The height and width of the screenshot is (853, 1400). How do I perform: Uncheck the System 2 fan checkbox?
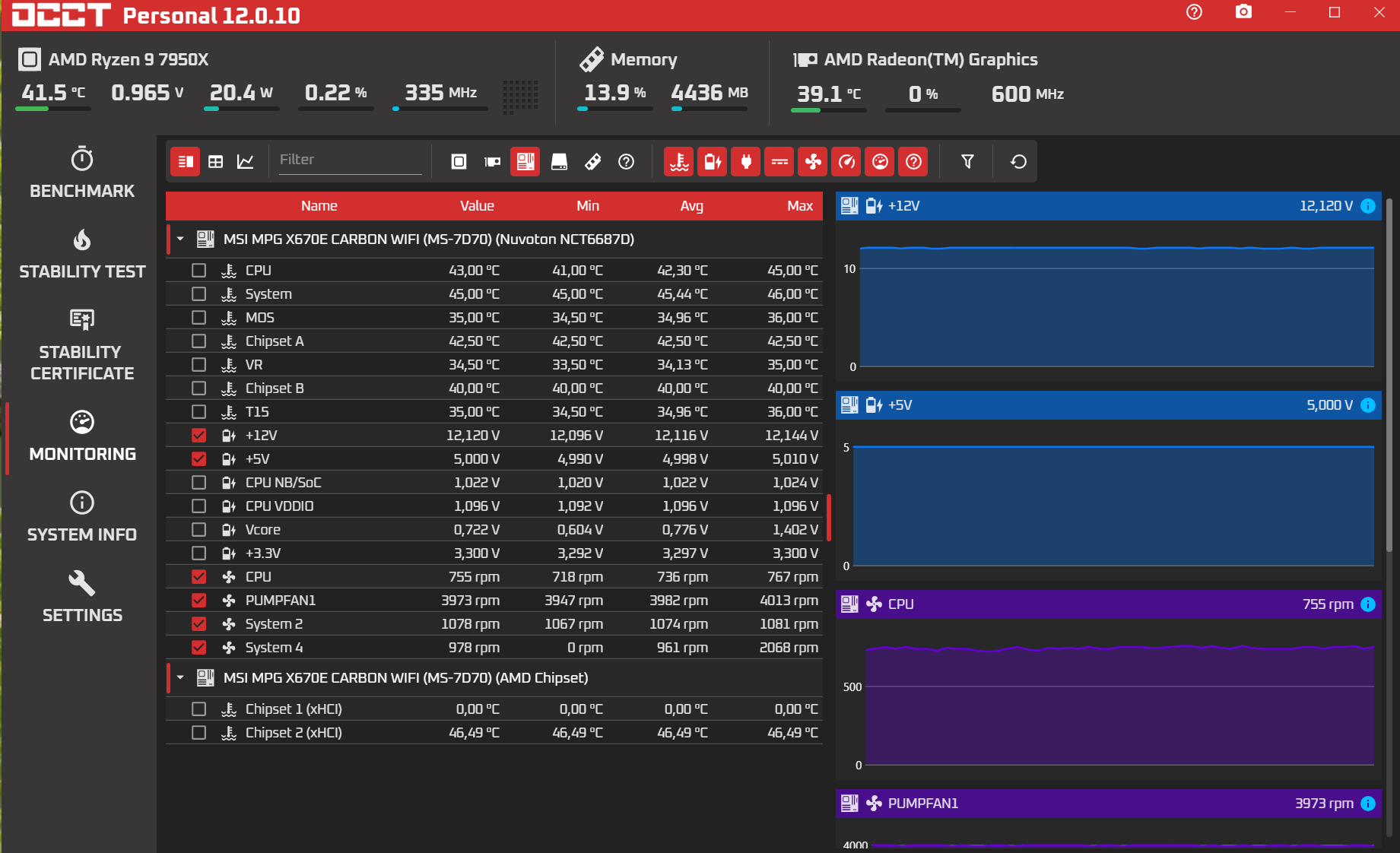pyautogui.click(x=198, y=624)
